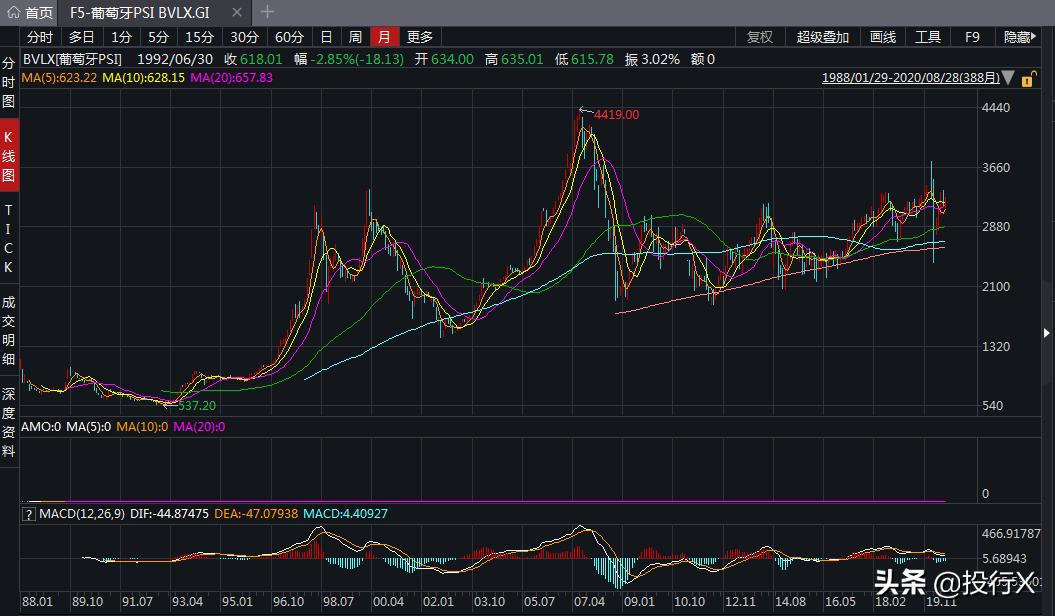Click the 超级叠加 button
Viewport: 1055px width, 616px height.
(822, 37)
